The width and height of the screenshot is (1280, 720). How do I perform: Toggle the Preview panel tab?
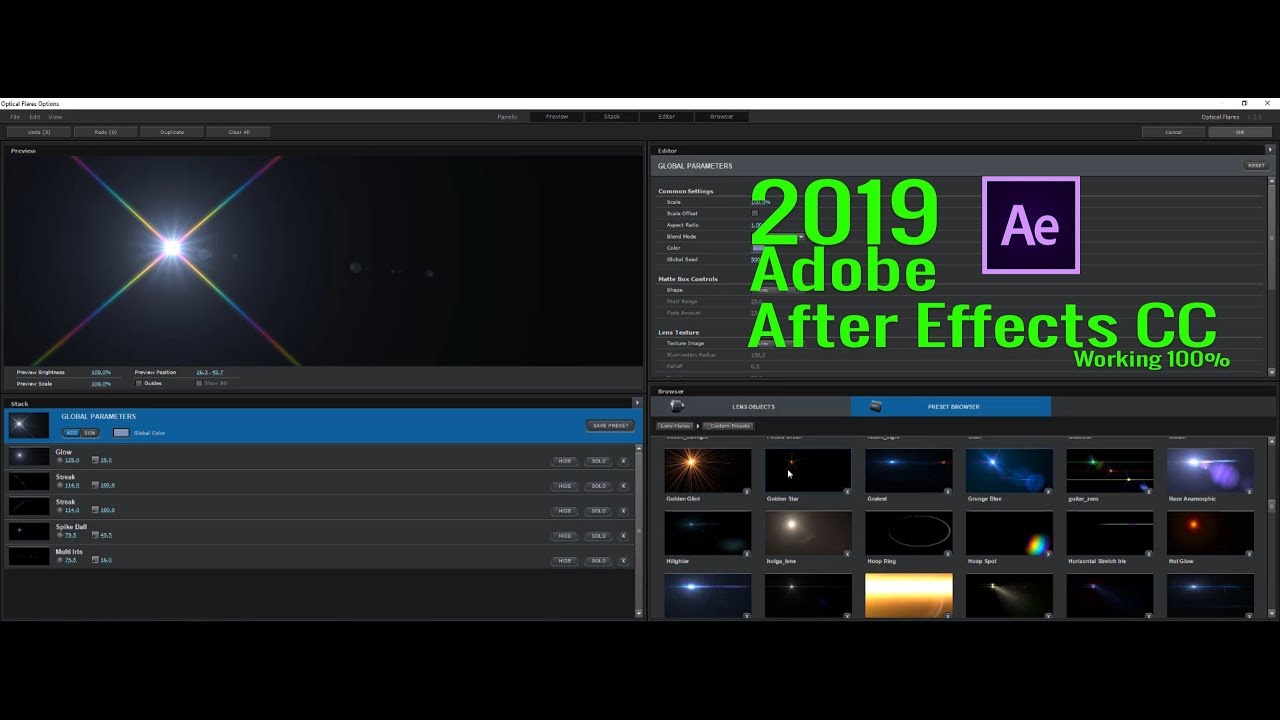tap(557, 117)
